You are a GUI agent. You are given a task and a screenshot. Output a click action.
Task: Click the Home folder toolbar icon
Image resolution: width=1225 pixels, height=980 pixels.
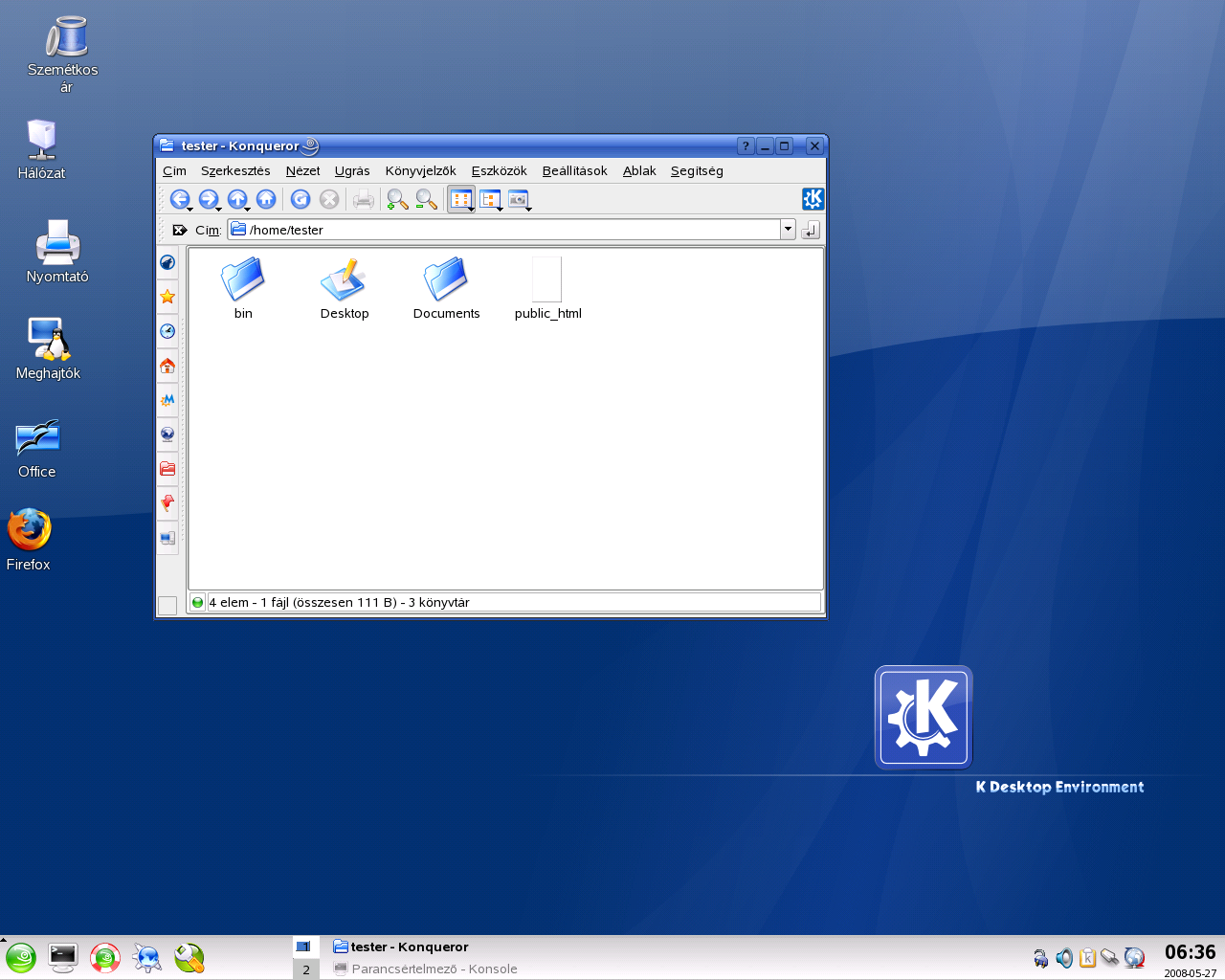pyautogui.click(x=266, y=199)
